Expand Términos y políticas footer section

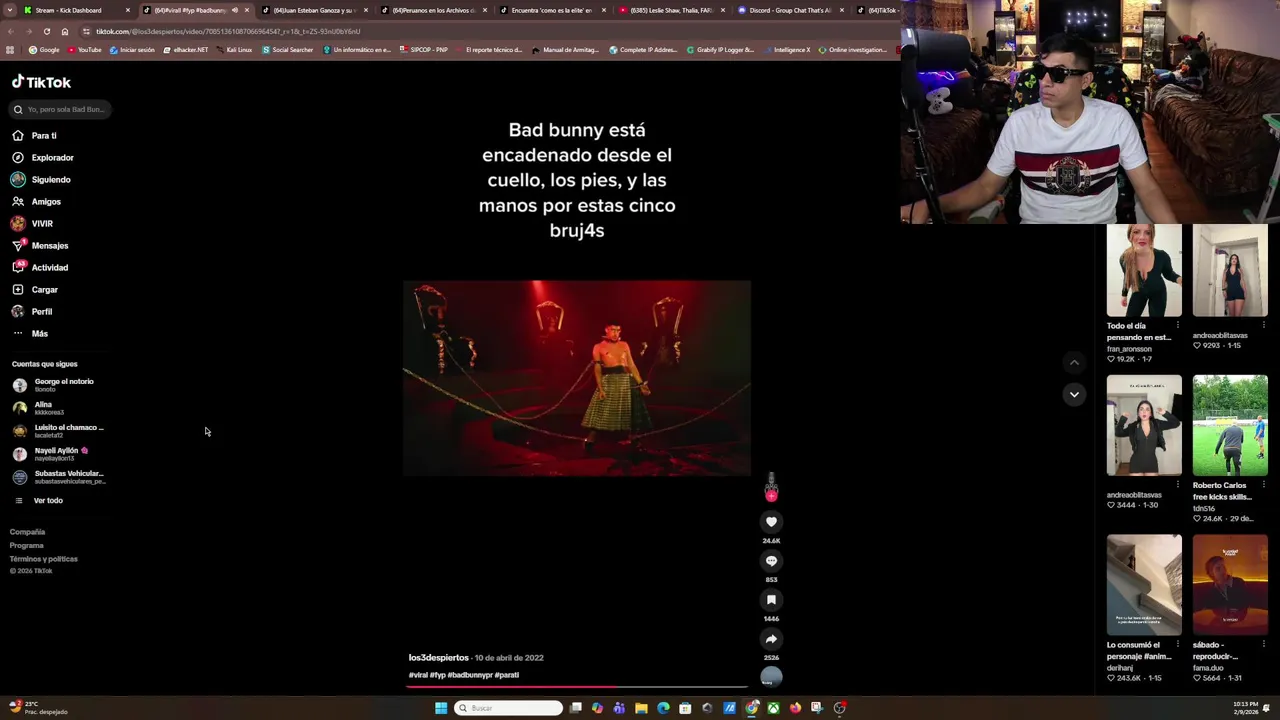[43, 559]
